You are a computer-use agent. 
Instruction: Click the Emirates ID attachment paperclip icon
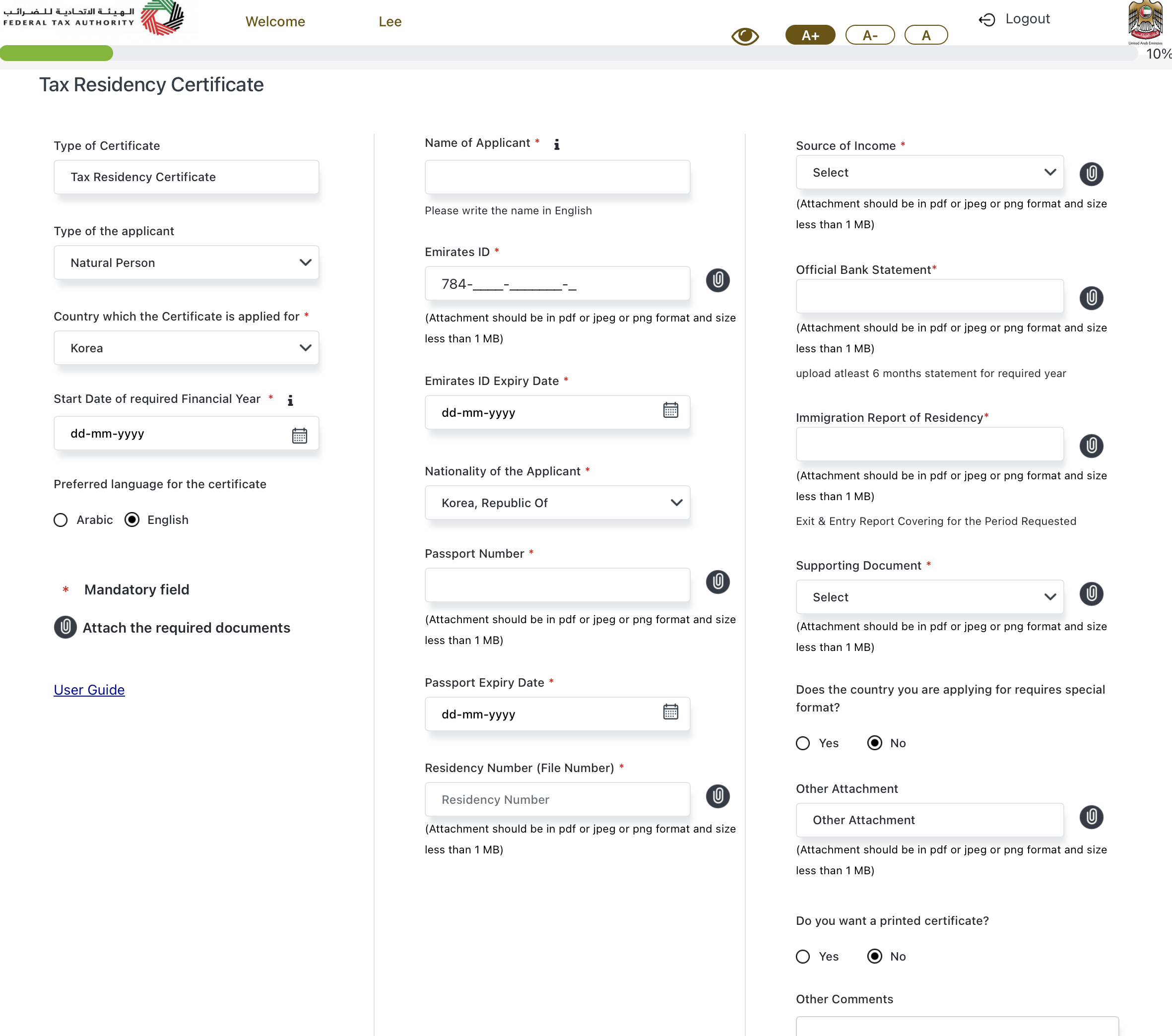[x=717, y=280]
